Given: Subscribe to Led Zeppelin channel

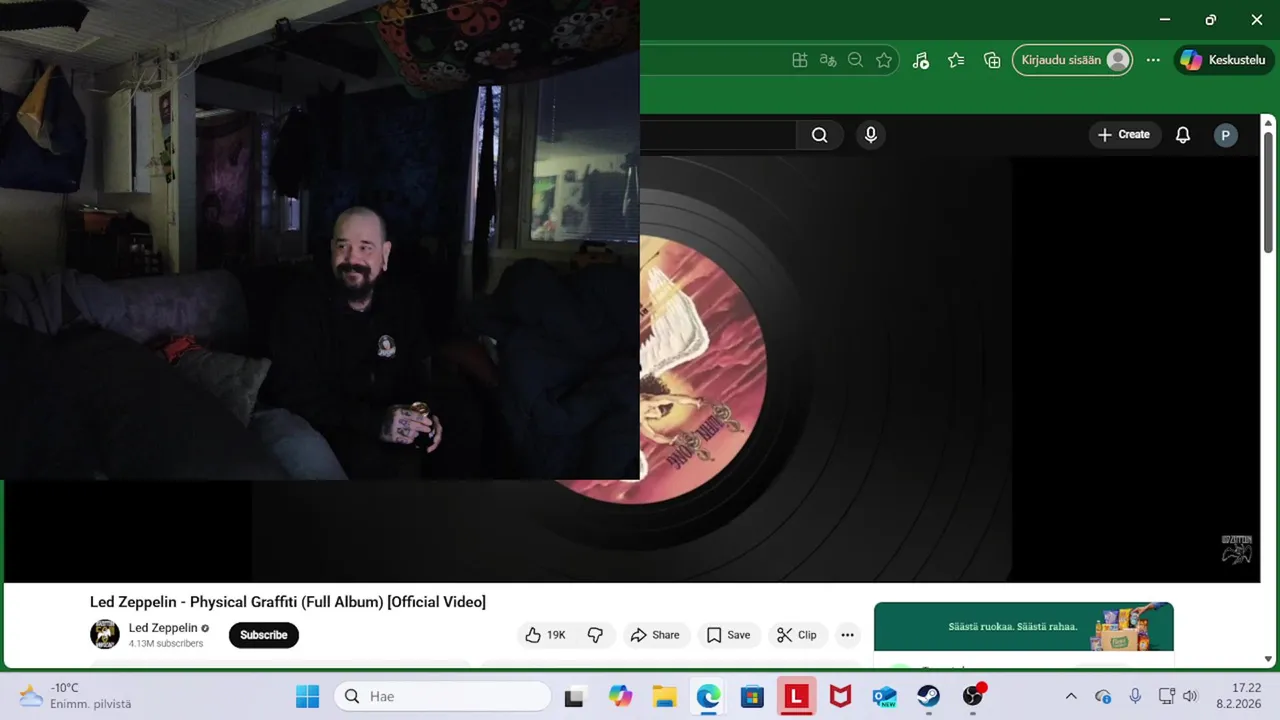Looking at the screenshot, I should (x=264, y=635).
